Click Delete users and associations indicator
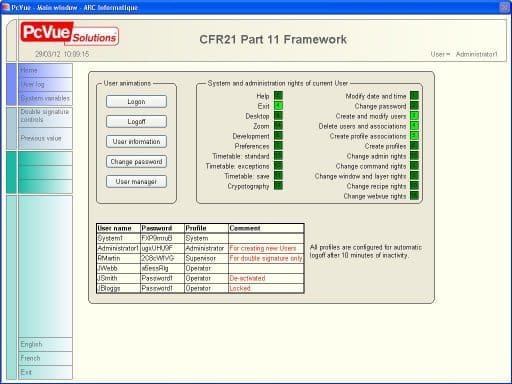Screen dimensions: 512x384 pos(414,126)
